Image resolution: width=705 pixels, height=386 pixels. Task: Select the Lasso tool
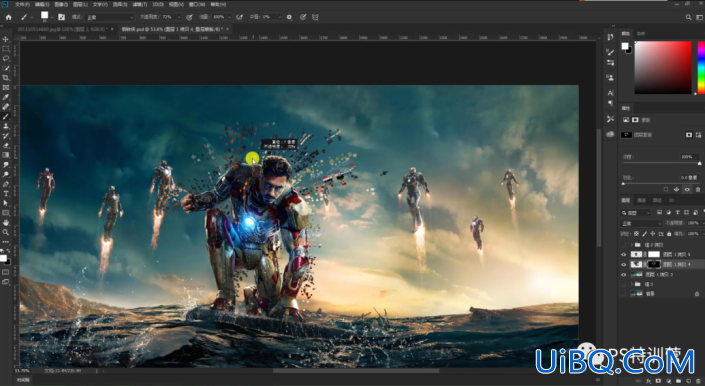[x=6, y=58]
